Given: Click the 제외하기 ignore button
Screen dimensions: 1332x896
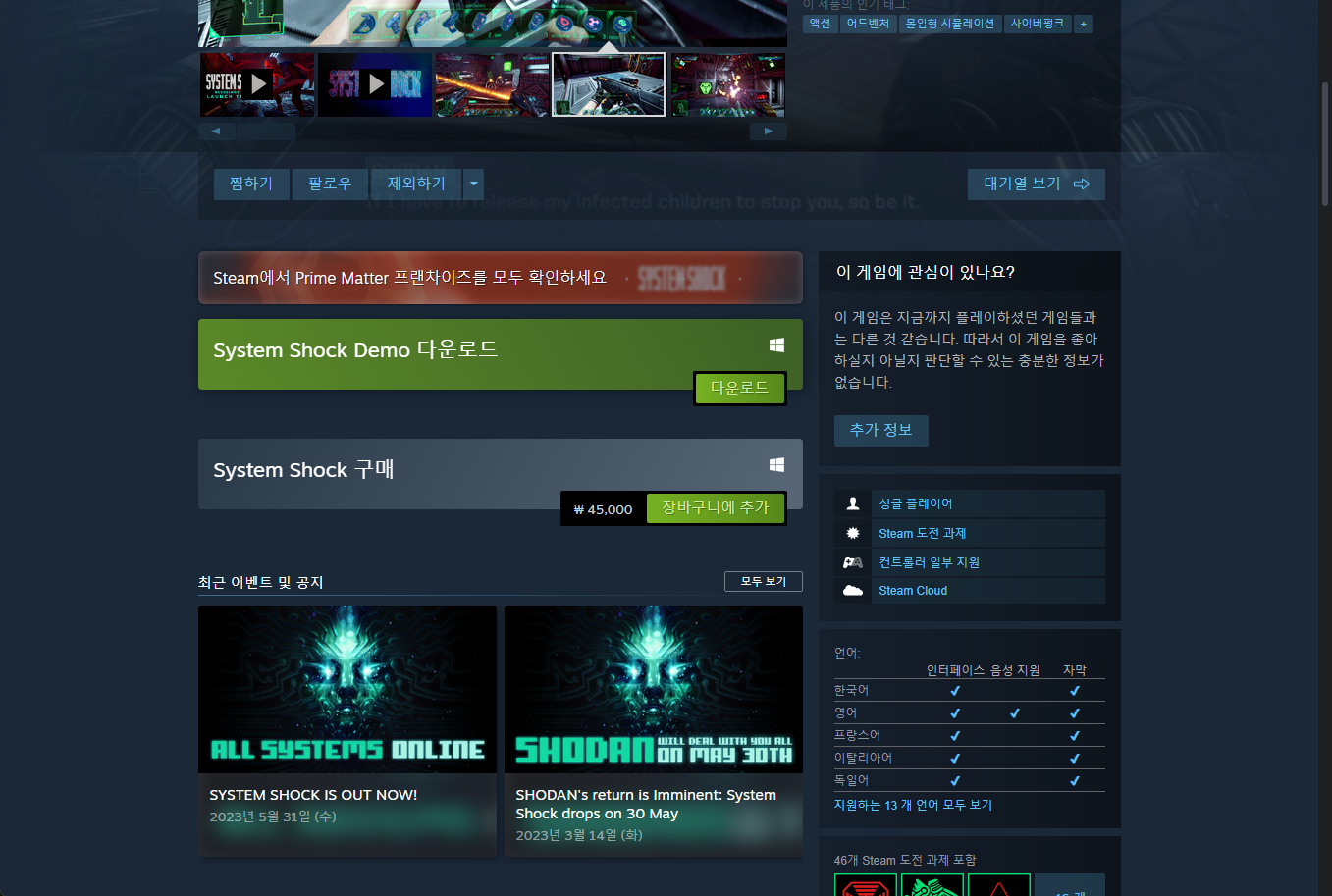Looking at the screenshot, I should 416,184.
